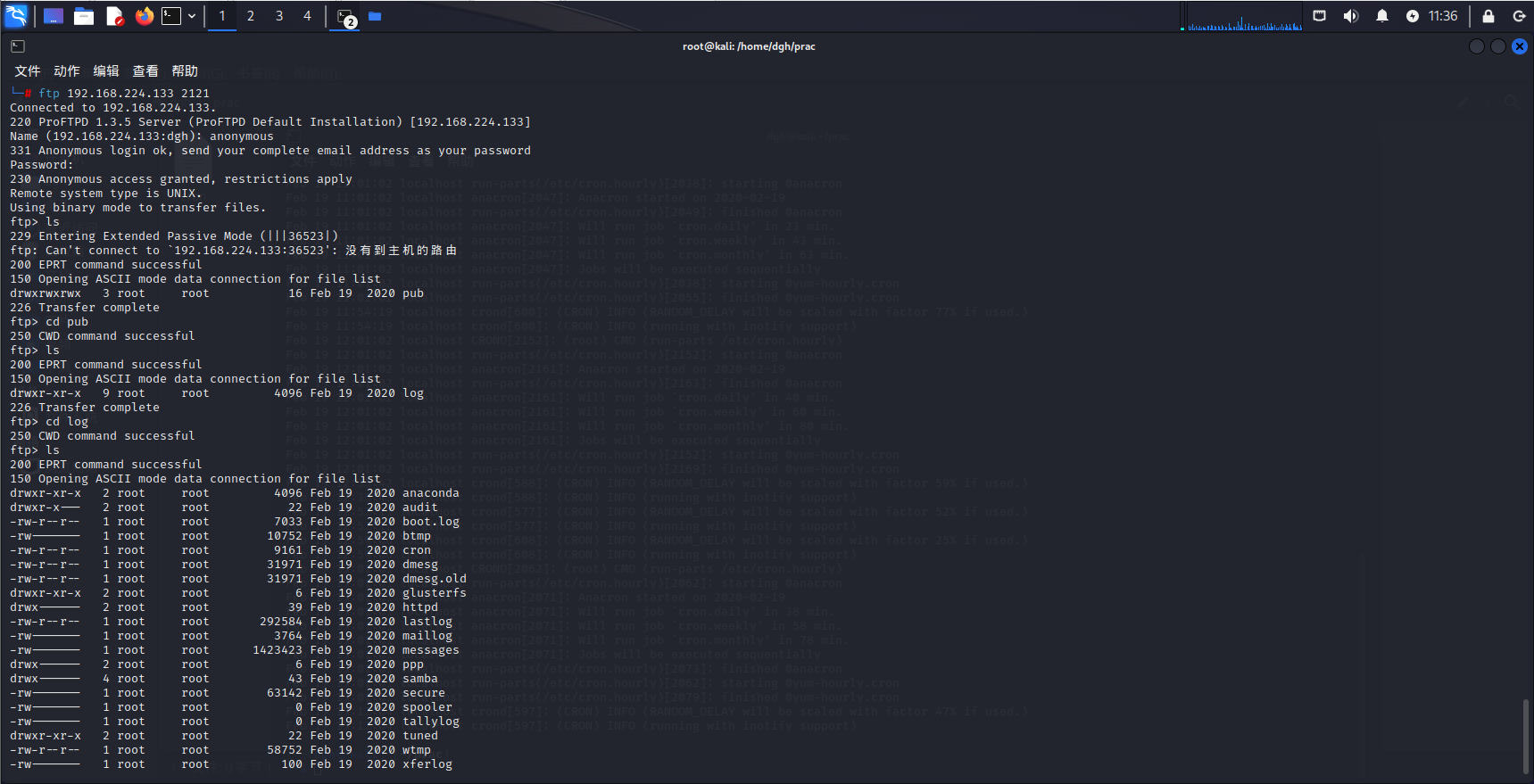Minimize the root@kali terminal window
This screenshot has width=1534, height=784.
(x=1477, y=46)
